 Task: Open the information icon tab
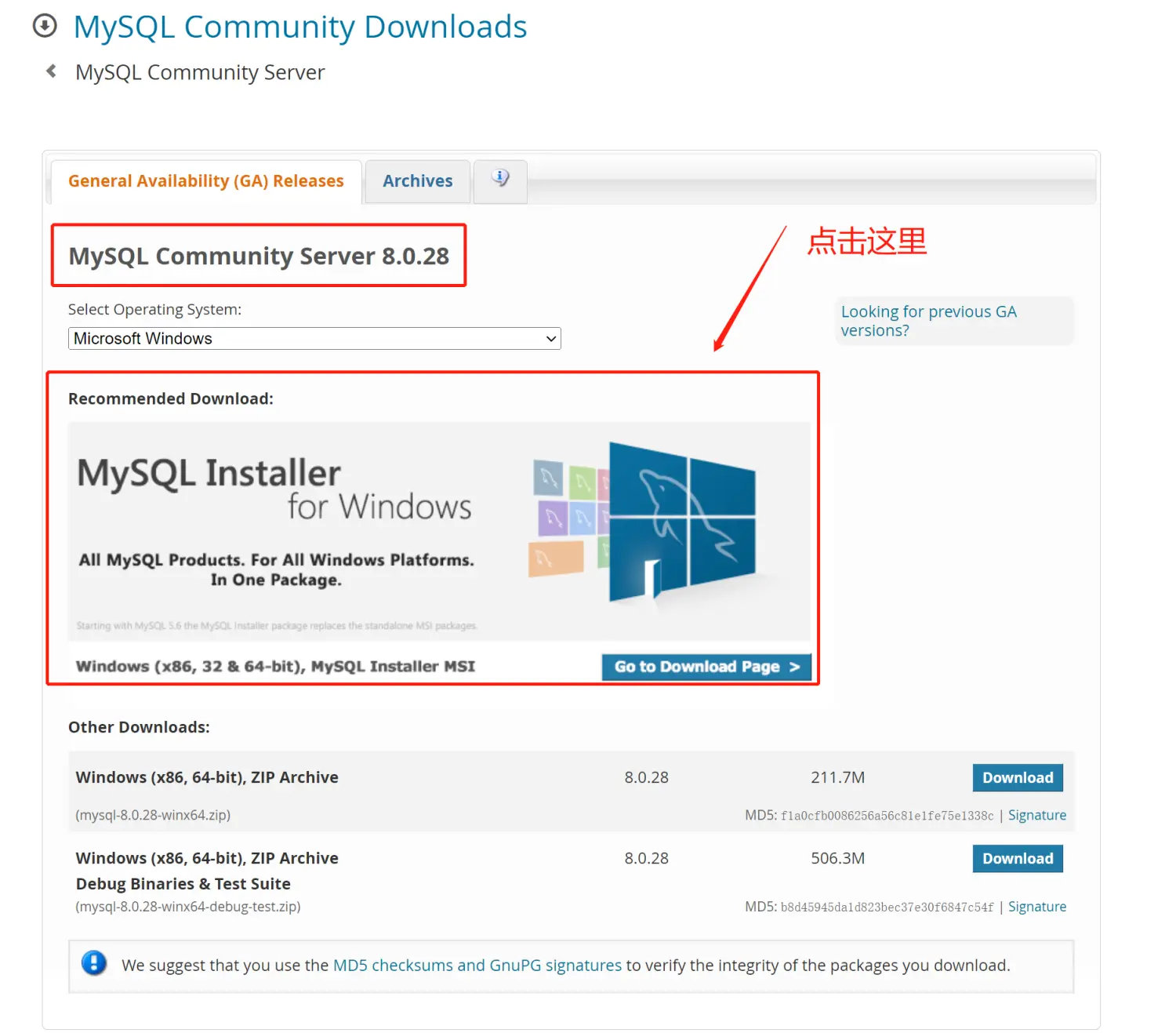tap(500, 180)
